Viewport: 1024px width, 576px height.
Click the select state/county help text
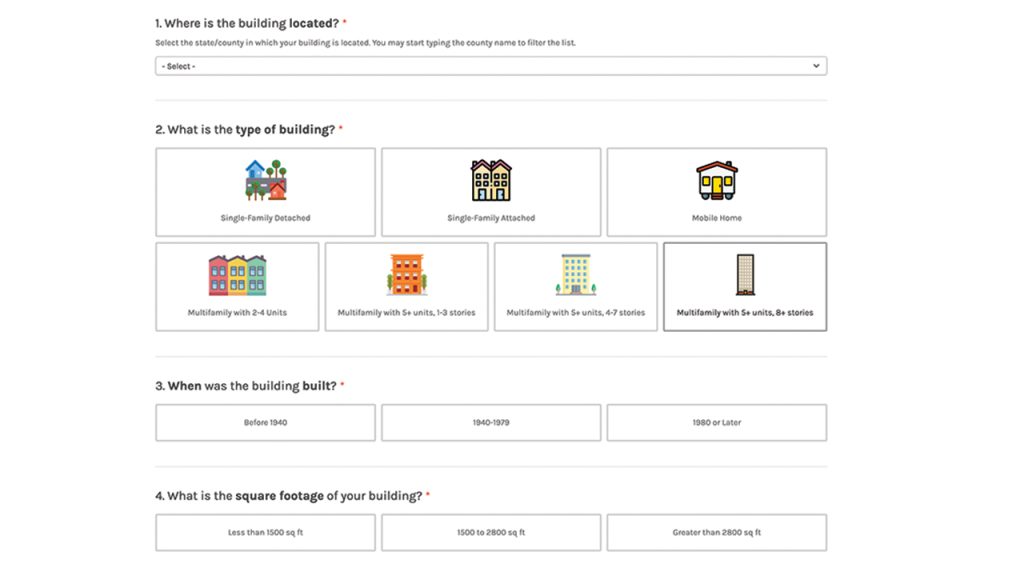(x=365, y=43)
